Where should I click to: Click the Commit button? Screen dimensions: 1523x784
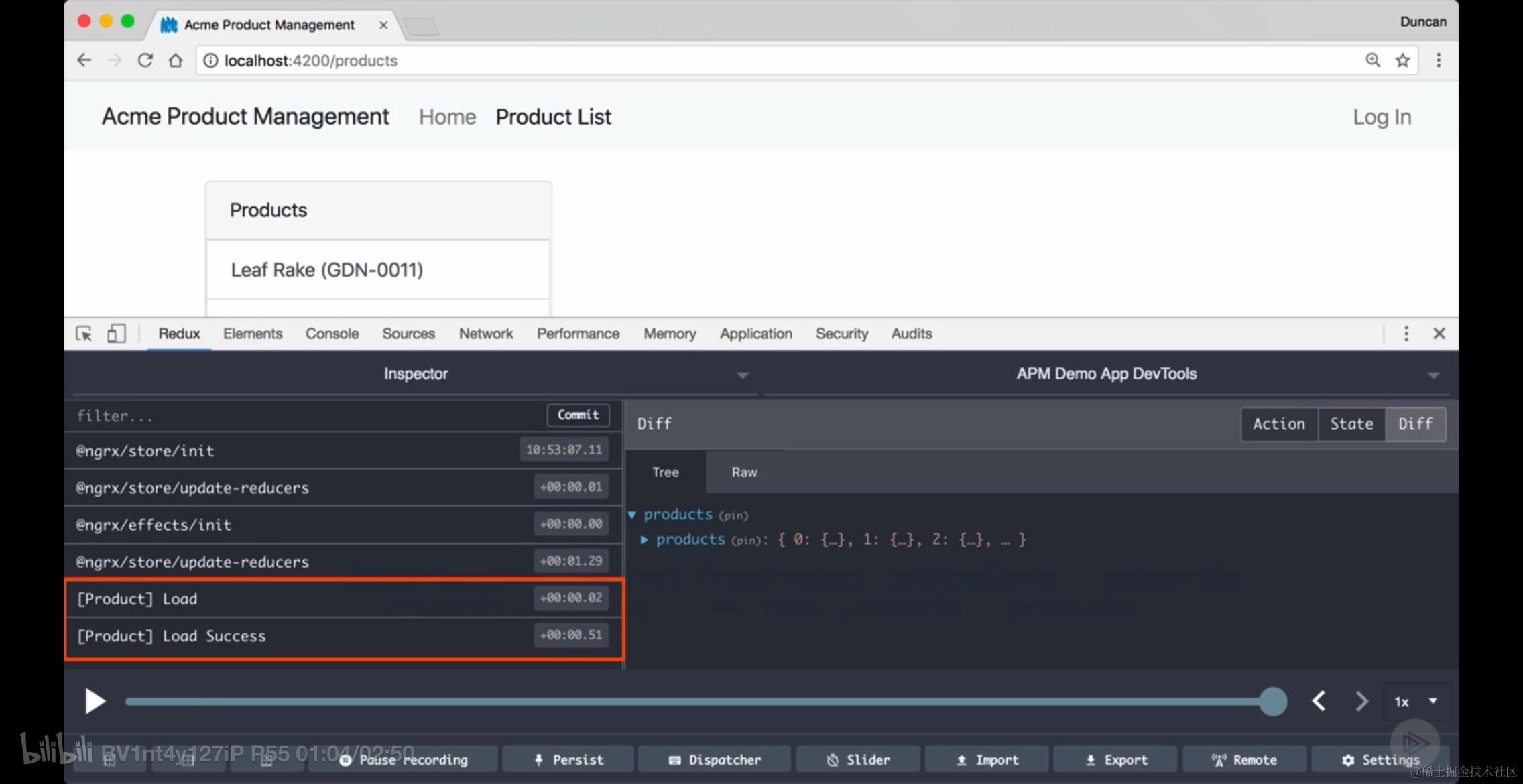pos(578,415)
